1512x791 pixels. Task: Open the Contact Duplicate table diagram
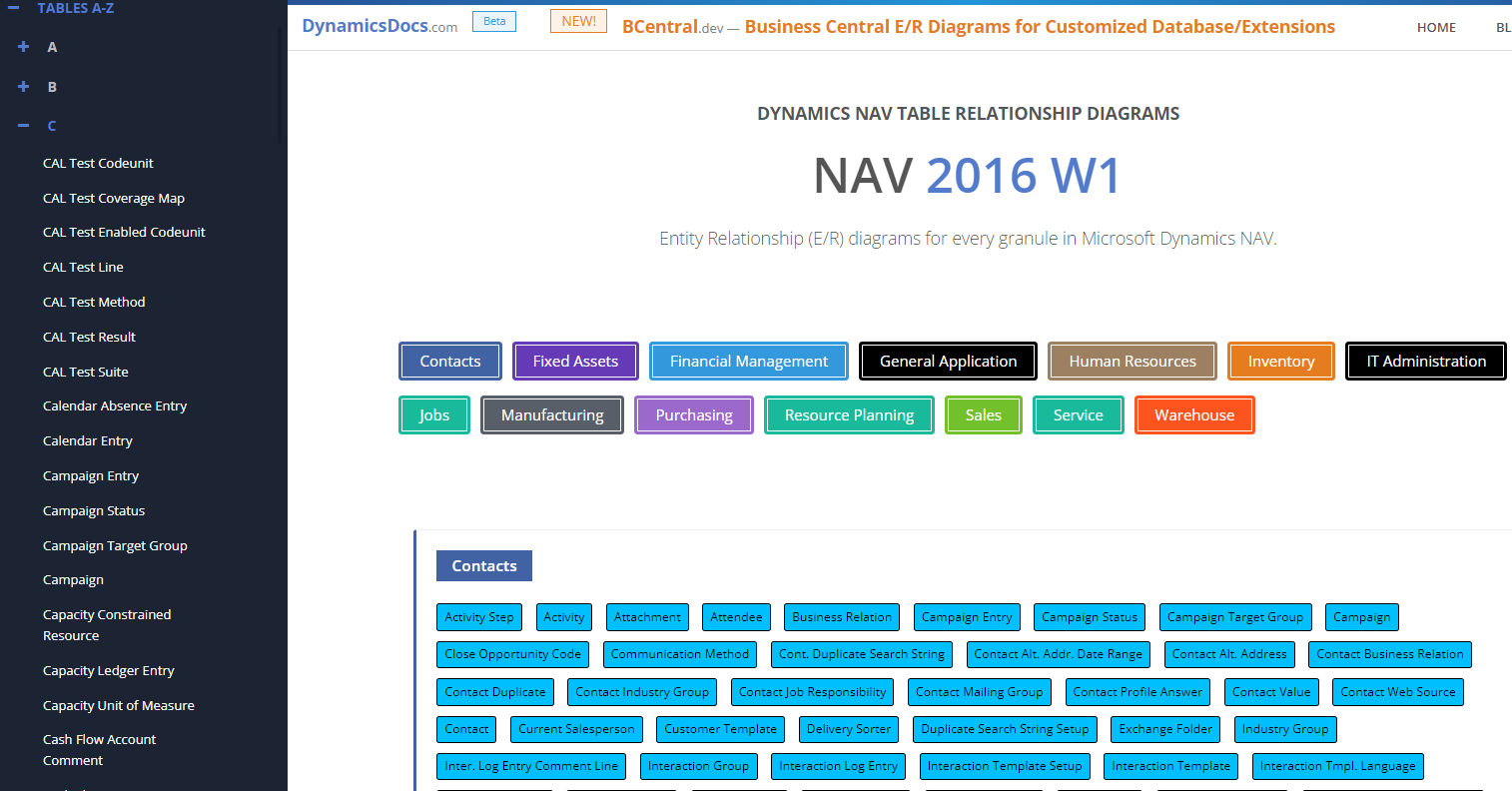pyautogui.click(x=494, y=691)
